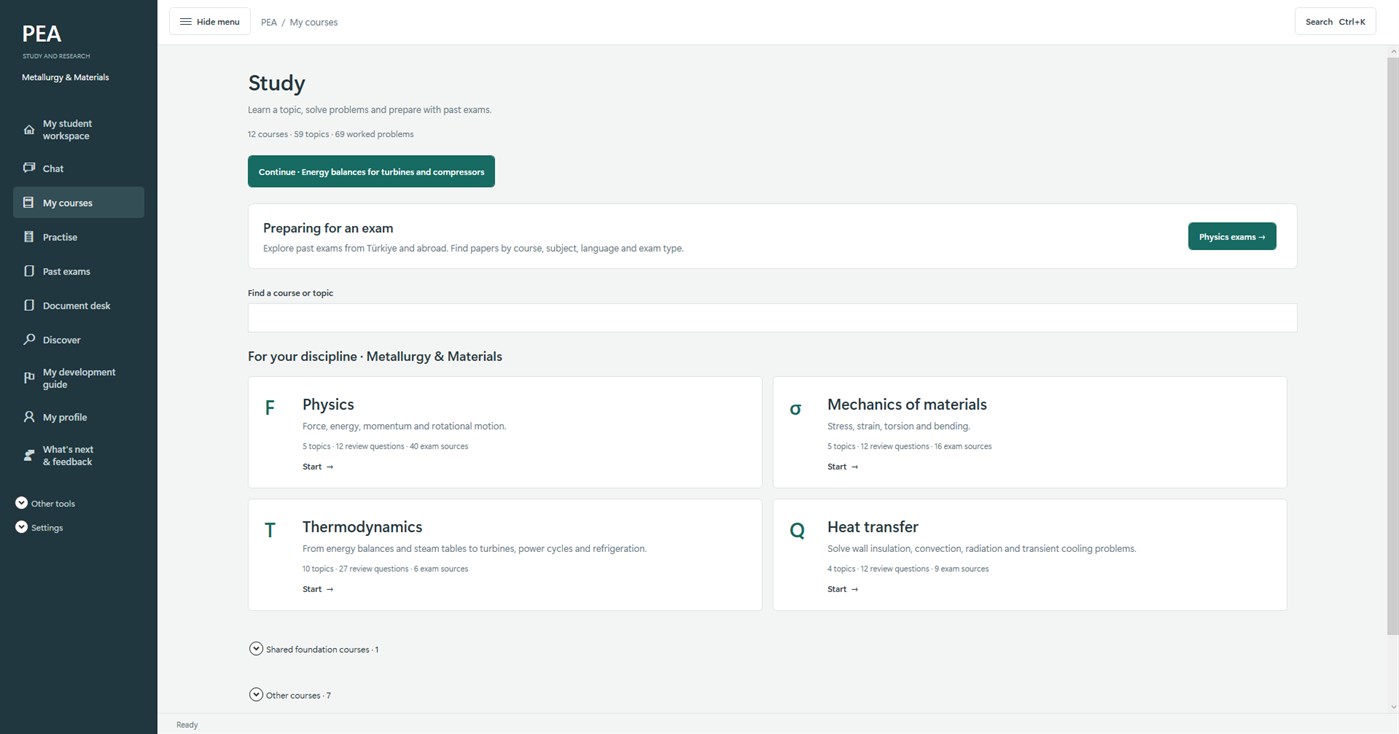Expand the Other tools section
The image size is (1399, 734).
coord(21,503)
